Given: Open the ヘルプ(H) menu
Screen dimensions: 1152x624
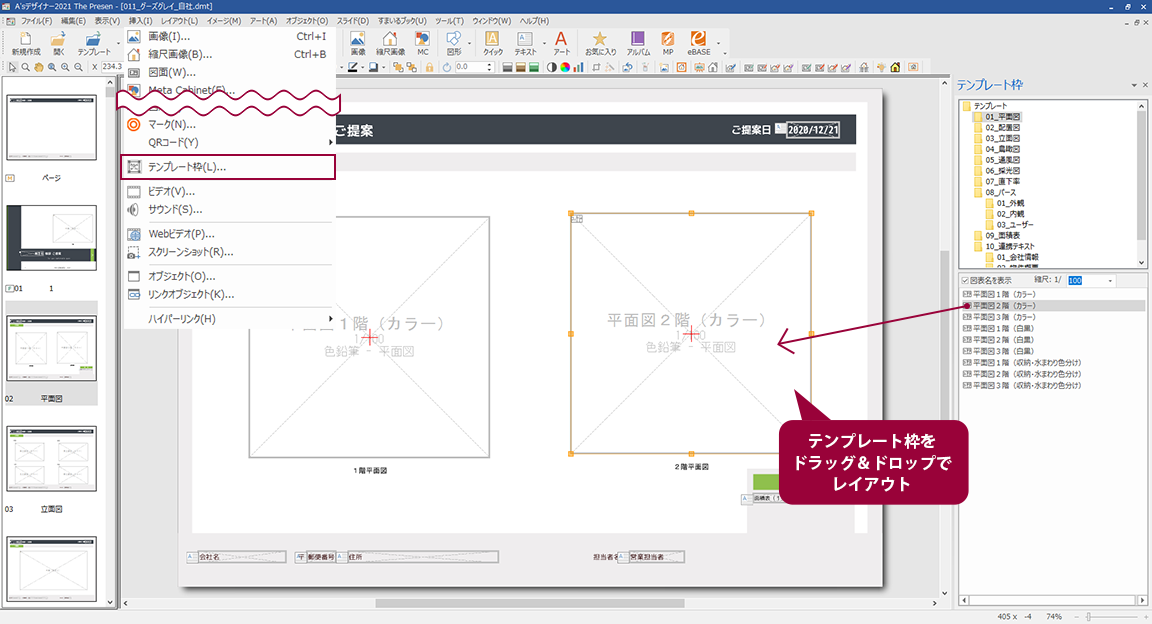Looking at the screenshot, I should click(534, 21).
